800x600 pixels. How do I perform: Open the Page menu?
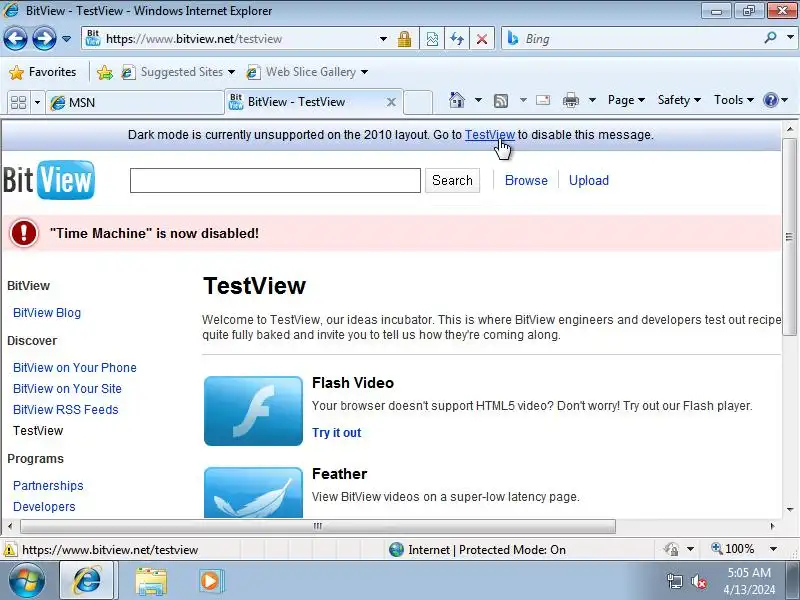[x=626, y=100]
